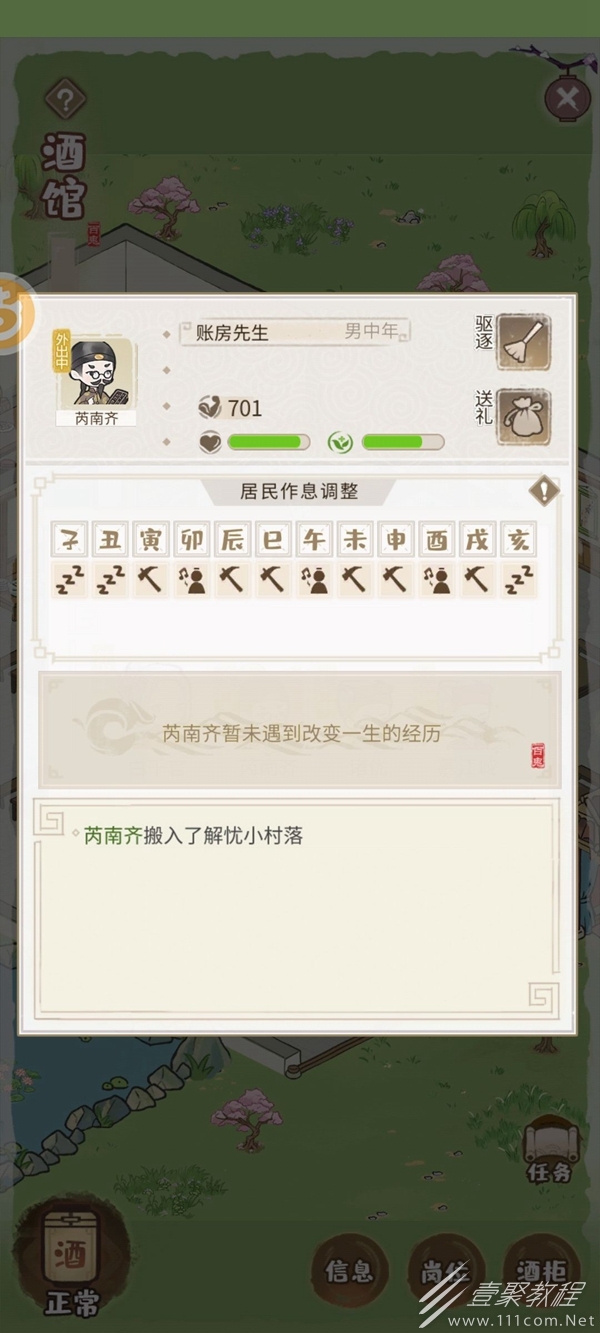Viewport: 600px width, 1333px height.
Task: Open the 酒柜 tab at bottom
Action: click(x=542, y=1272)
